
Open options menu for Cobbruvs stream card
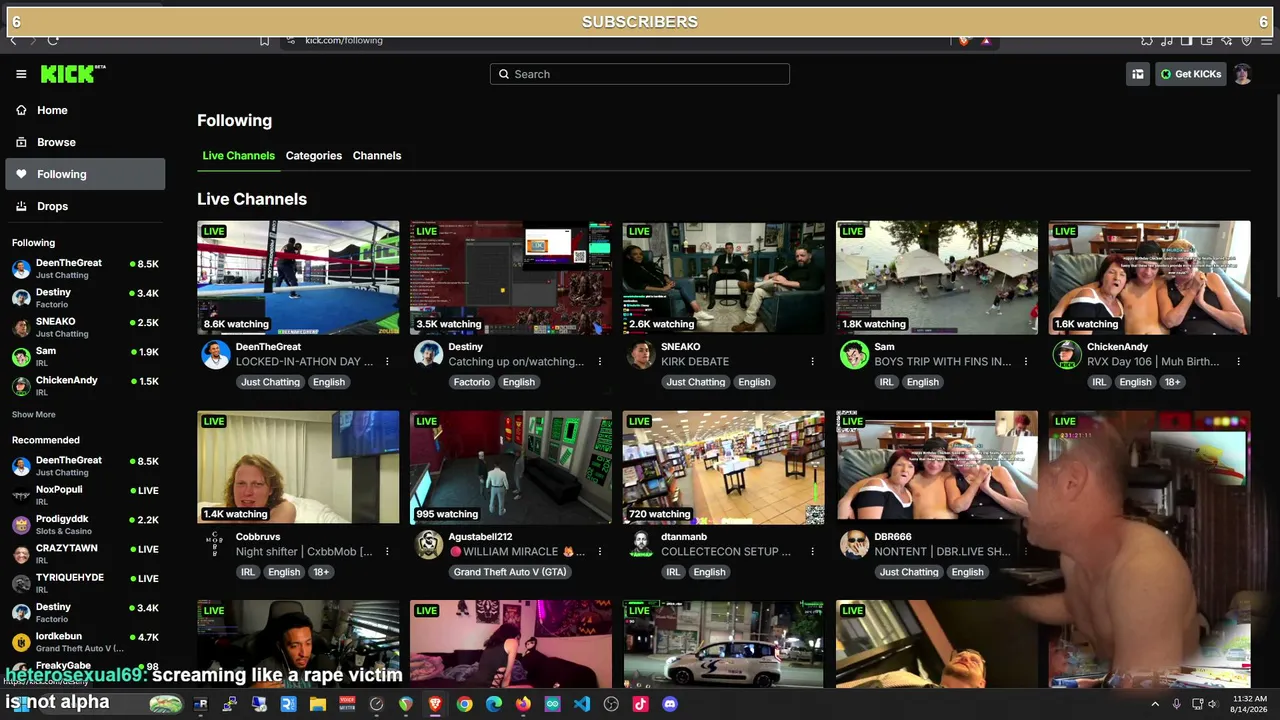pyautogui.click(x=387, y=551)
